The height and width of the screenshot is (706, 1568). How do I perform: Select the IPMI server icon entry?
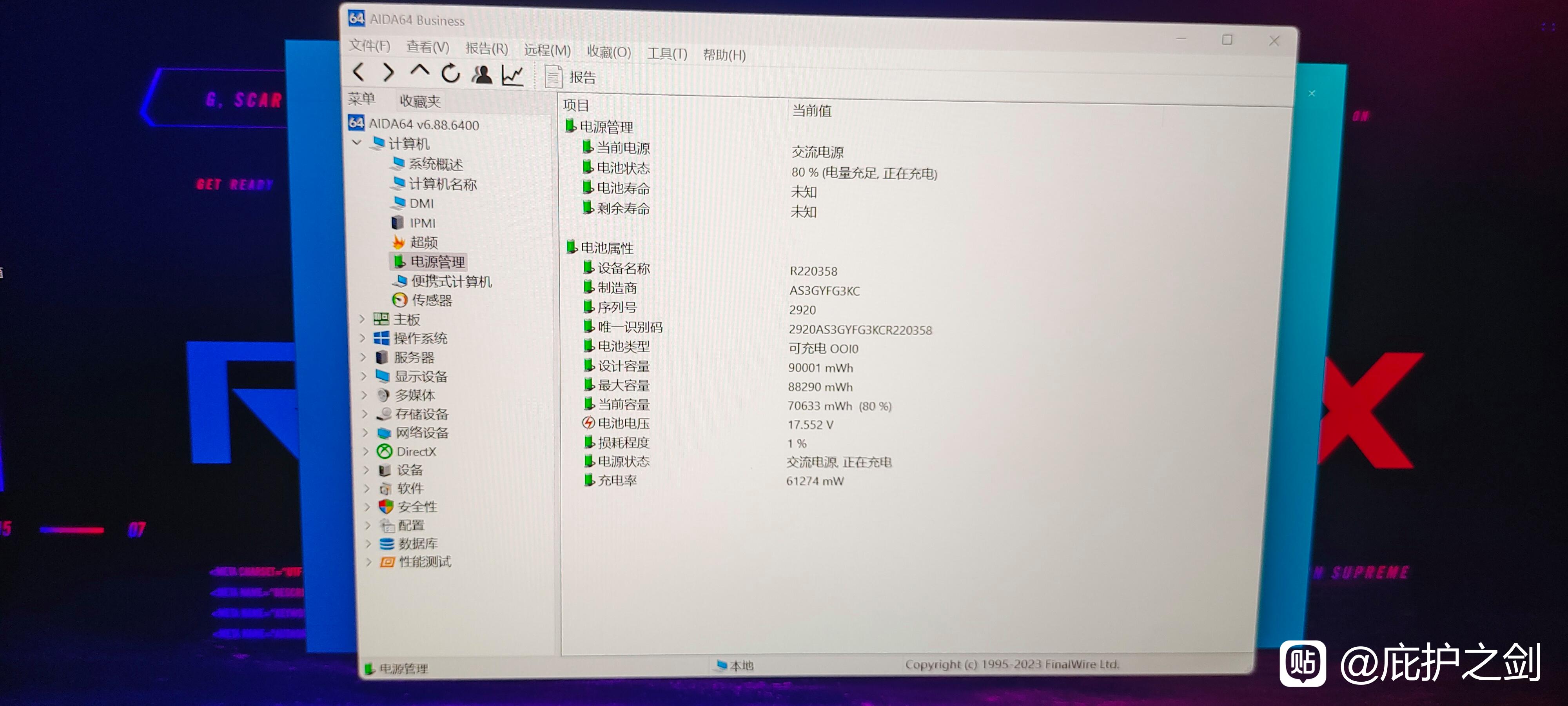tap(397, 222)
